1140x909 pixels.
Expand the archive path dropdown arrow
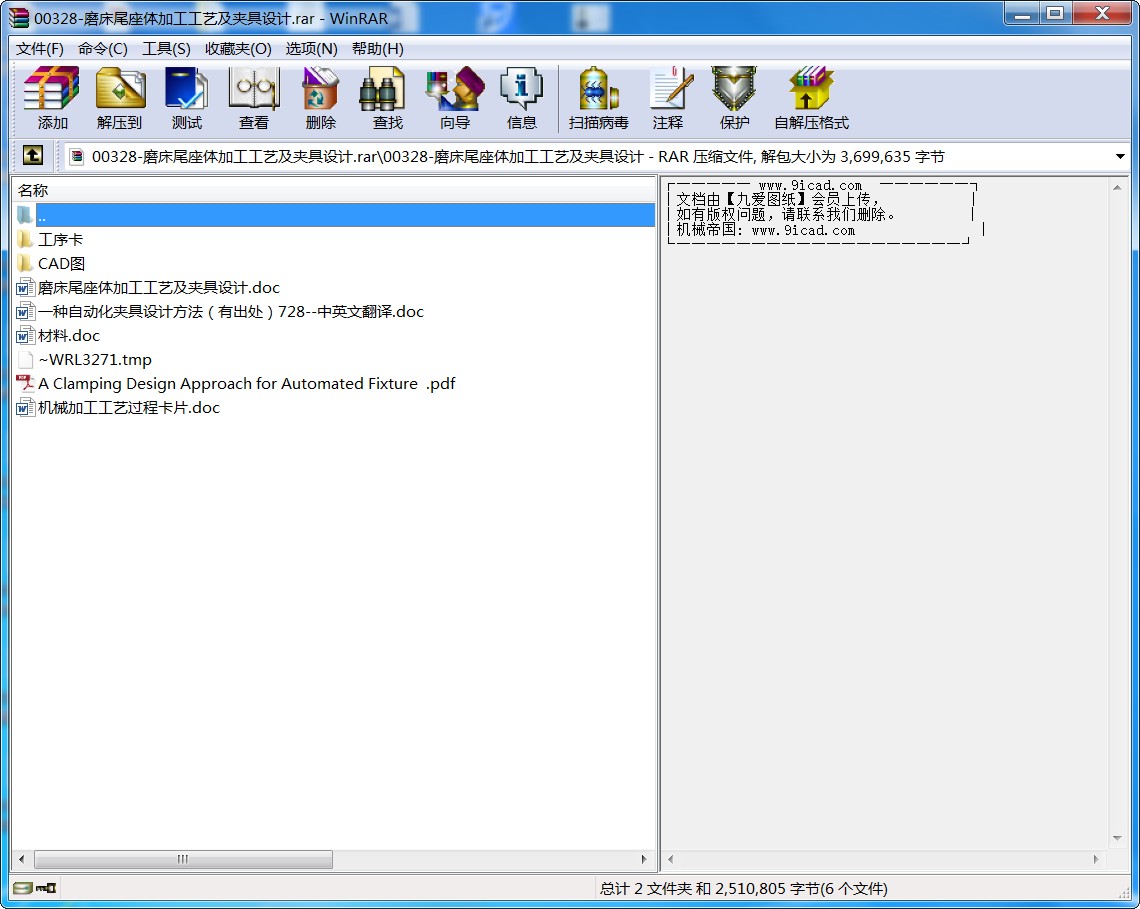[1120, 157]
